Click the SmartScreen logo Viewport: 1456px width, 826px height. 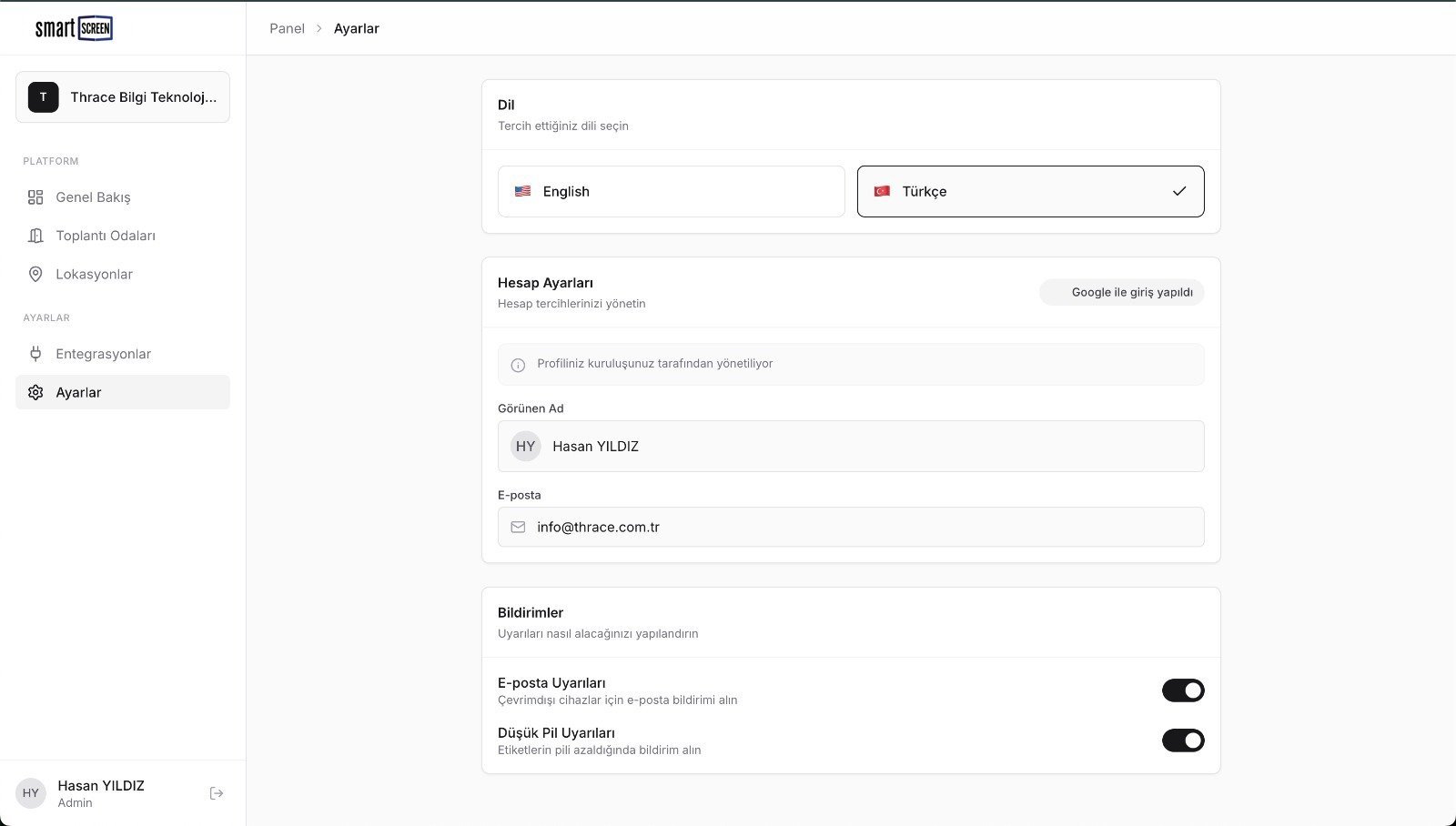point(74,28)
